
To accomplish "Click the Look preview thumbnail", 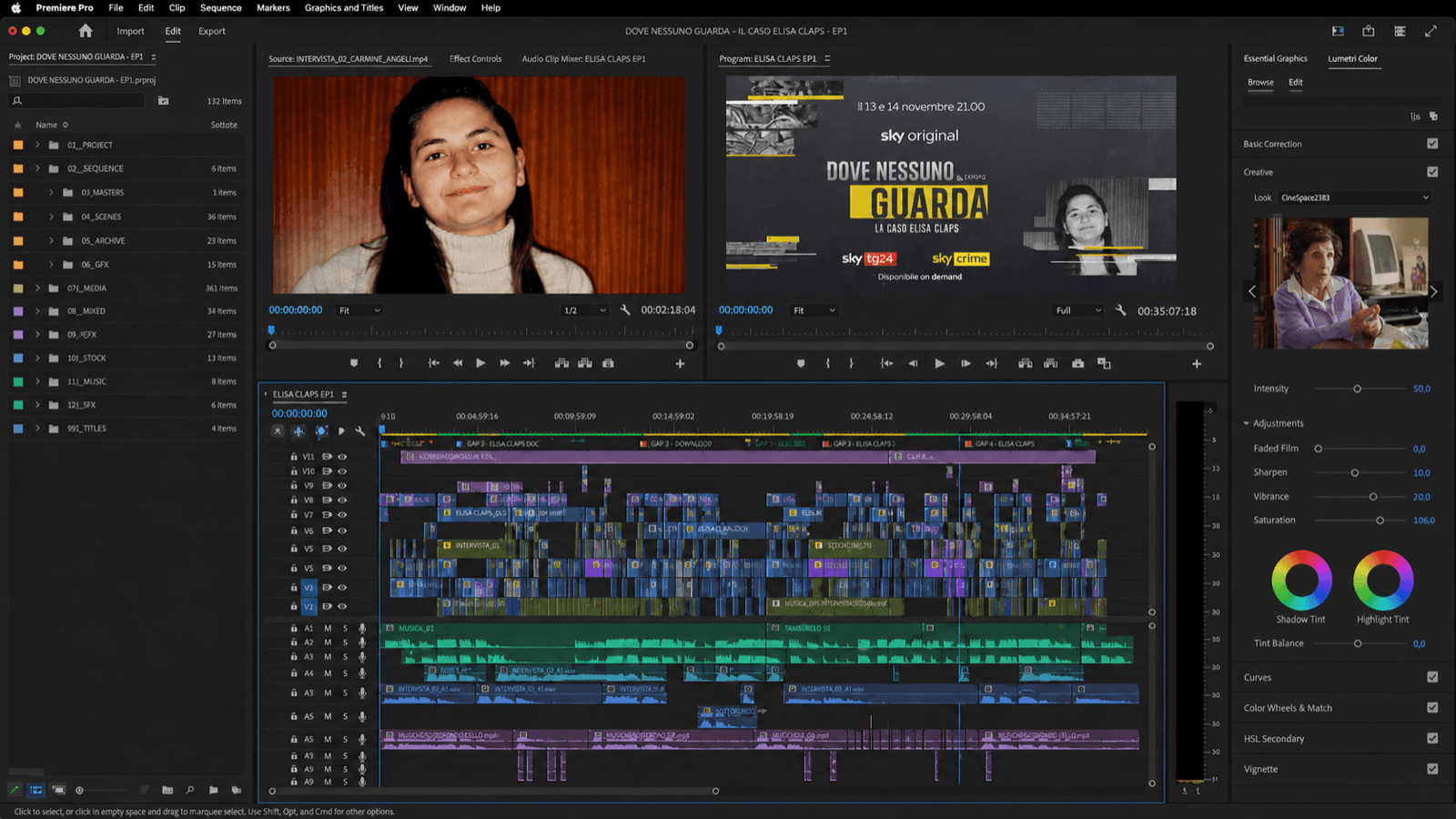I will 1340,283.
